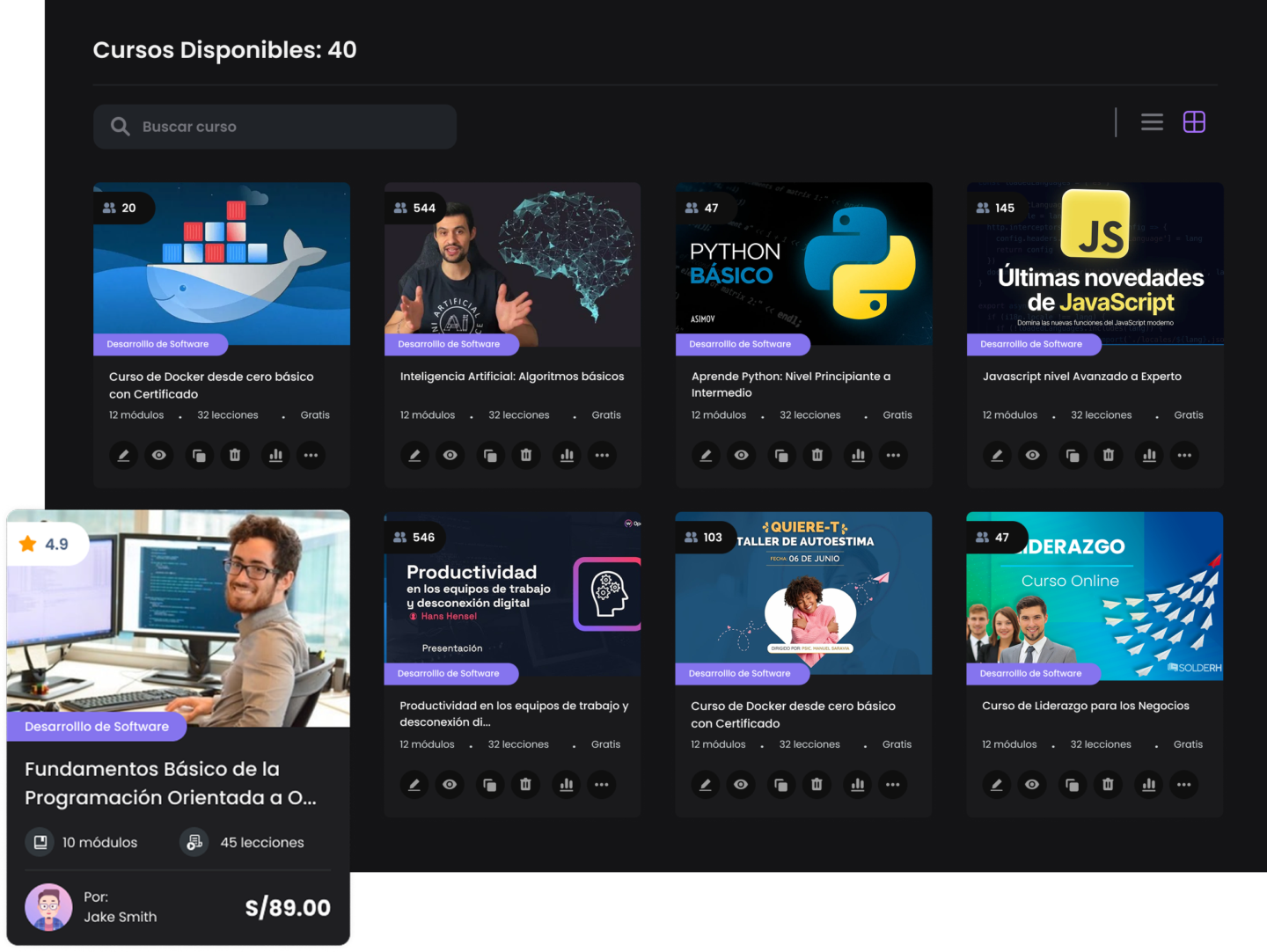This screenshot has width=1267, height=952.
Task: Duplicate the Productividad en los equipos course
Action: (489, 784)
